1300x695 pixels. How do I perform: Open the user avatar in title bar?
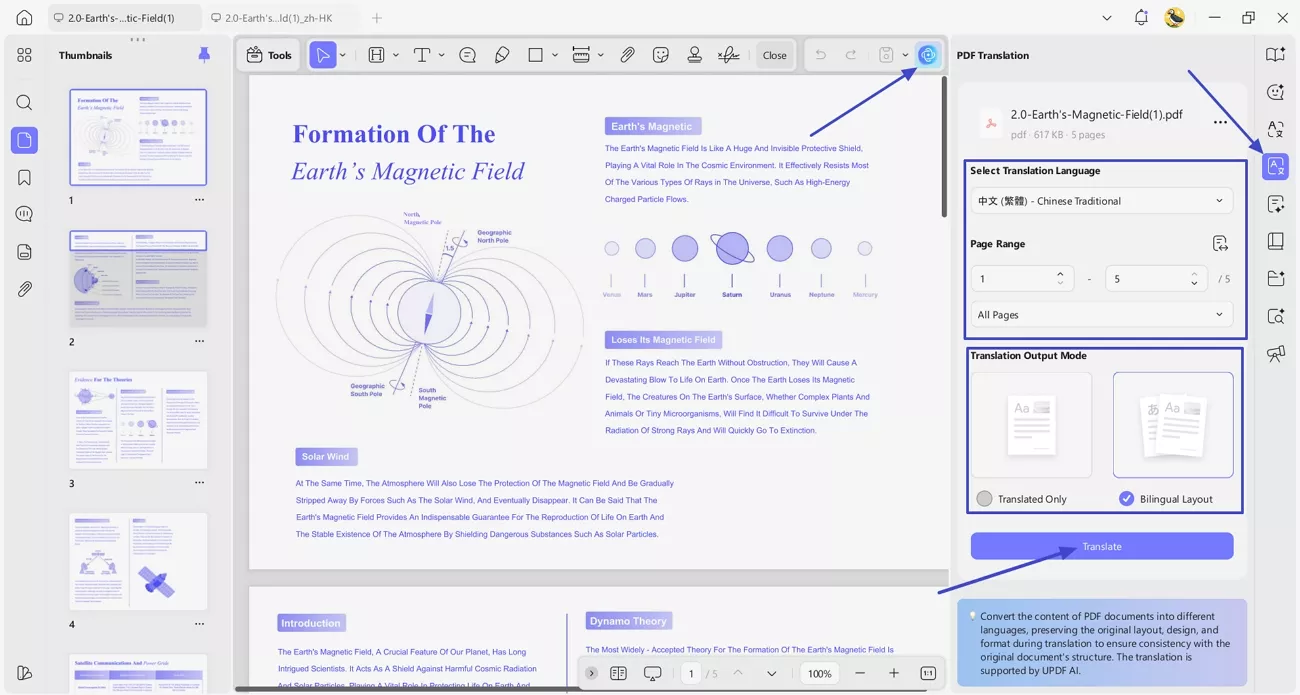(x=1175, y=18)
